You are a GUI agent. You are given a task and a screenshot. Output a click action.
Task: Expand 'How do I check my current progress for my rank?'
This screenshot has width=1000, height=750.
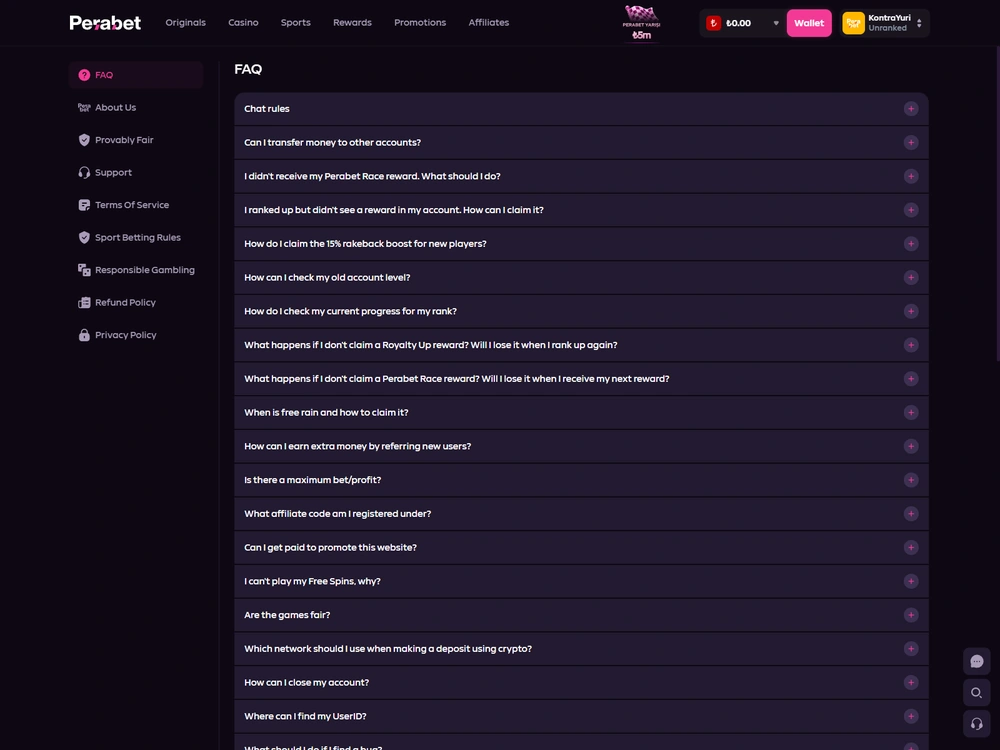581,312
